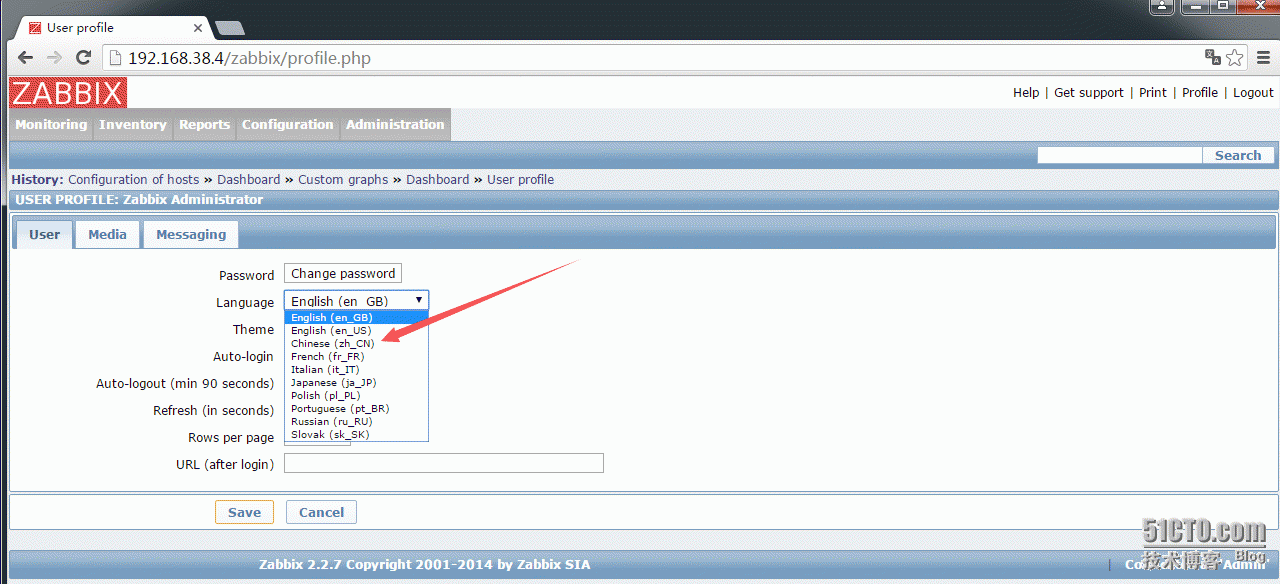Click the URL (after login) field
This screenshot has width=1280, height=584.
pos(444,463)
